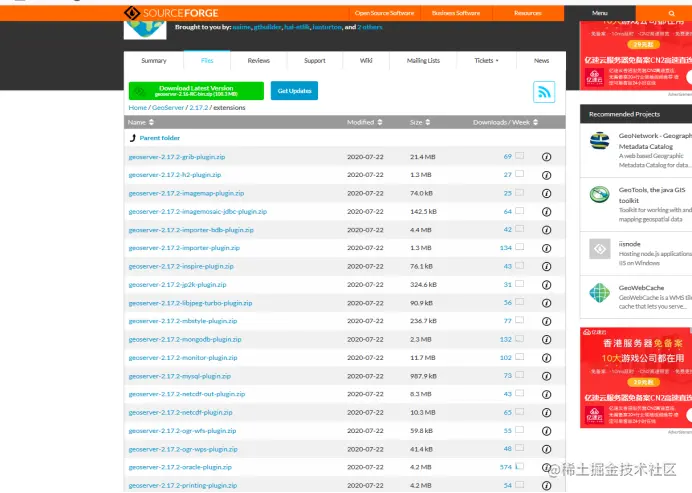Sort files by Size column
Viewport: 692px width, 493px height.
point(420,122)
